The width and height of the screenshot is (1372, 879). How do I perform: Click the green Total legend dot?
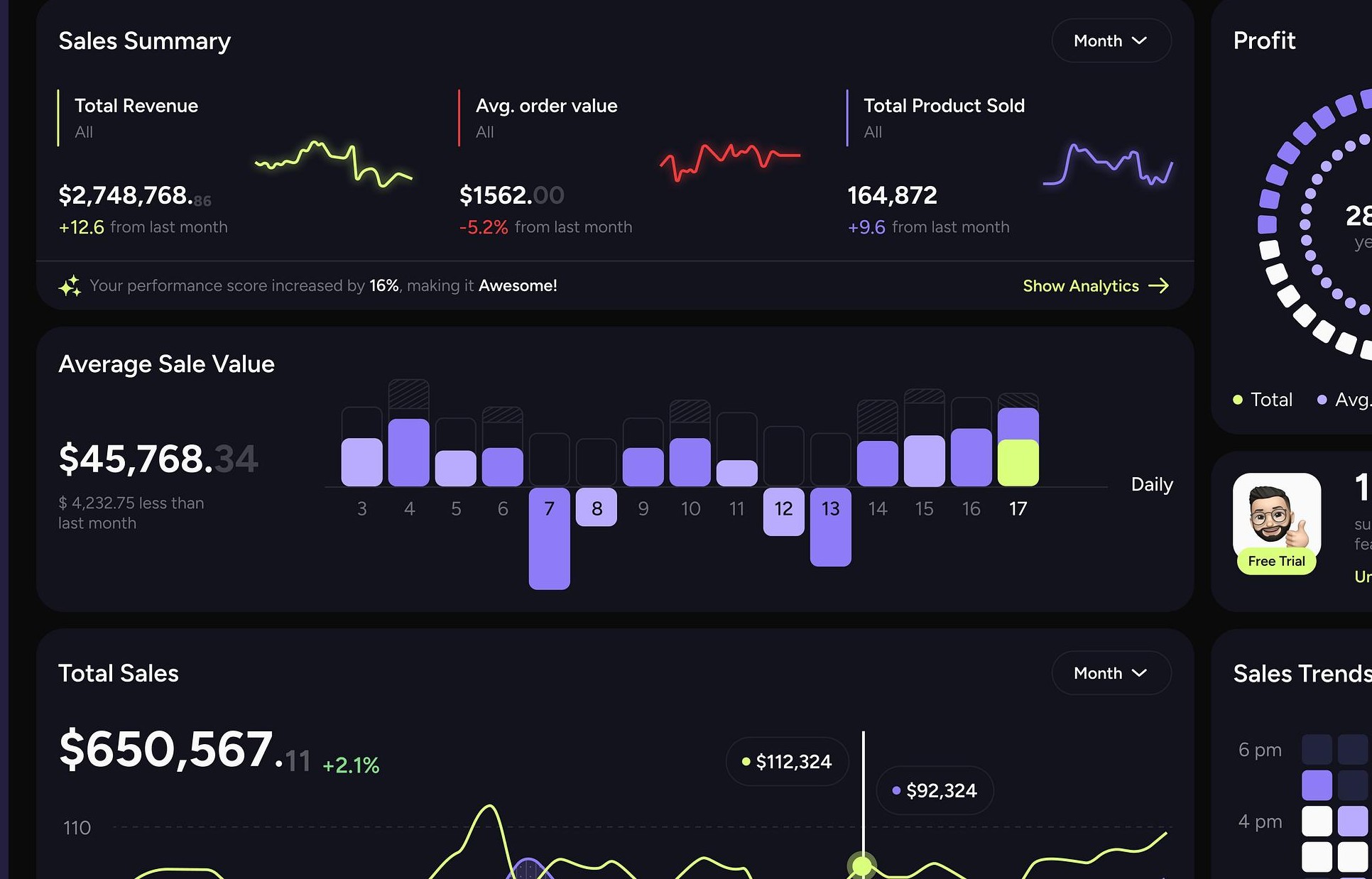pos(1238,400)
